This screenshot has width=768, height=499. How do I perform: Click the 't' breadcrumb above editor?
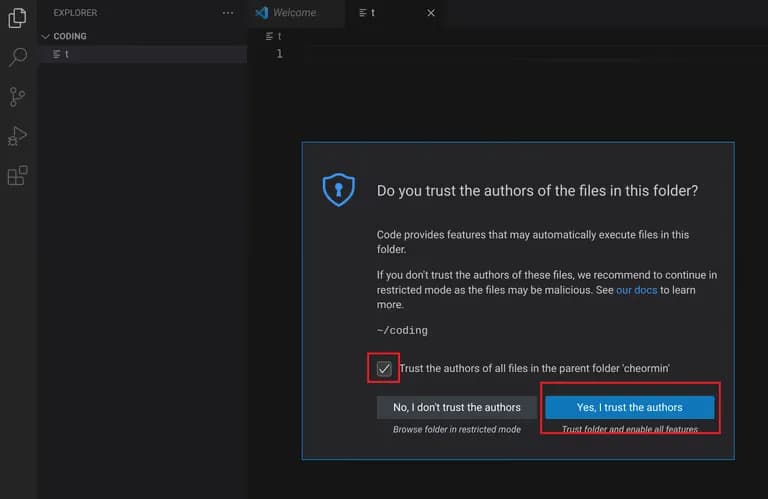[x=279, y=36]
